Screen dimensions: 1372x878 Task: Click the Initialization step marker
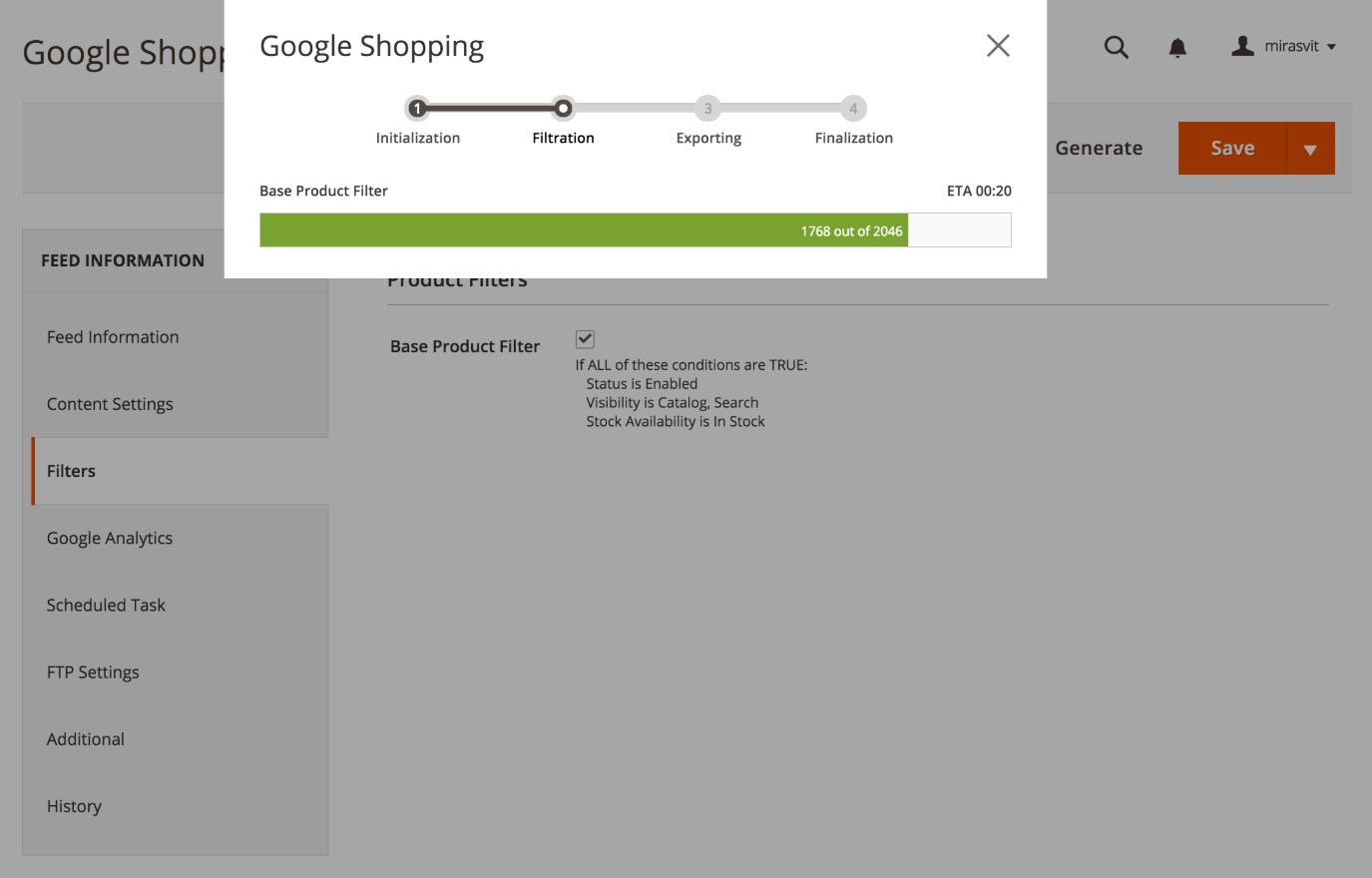pos(417,108)
